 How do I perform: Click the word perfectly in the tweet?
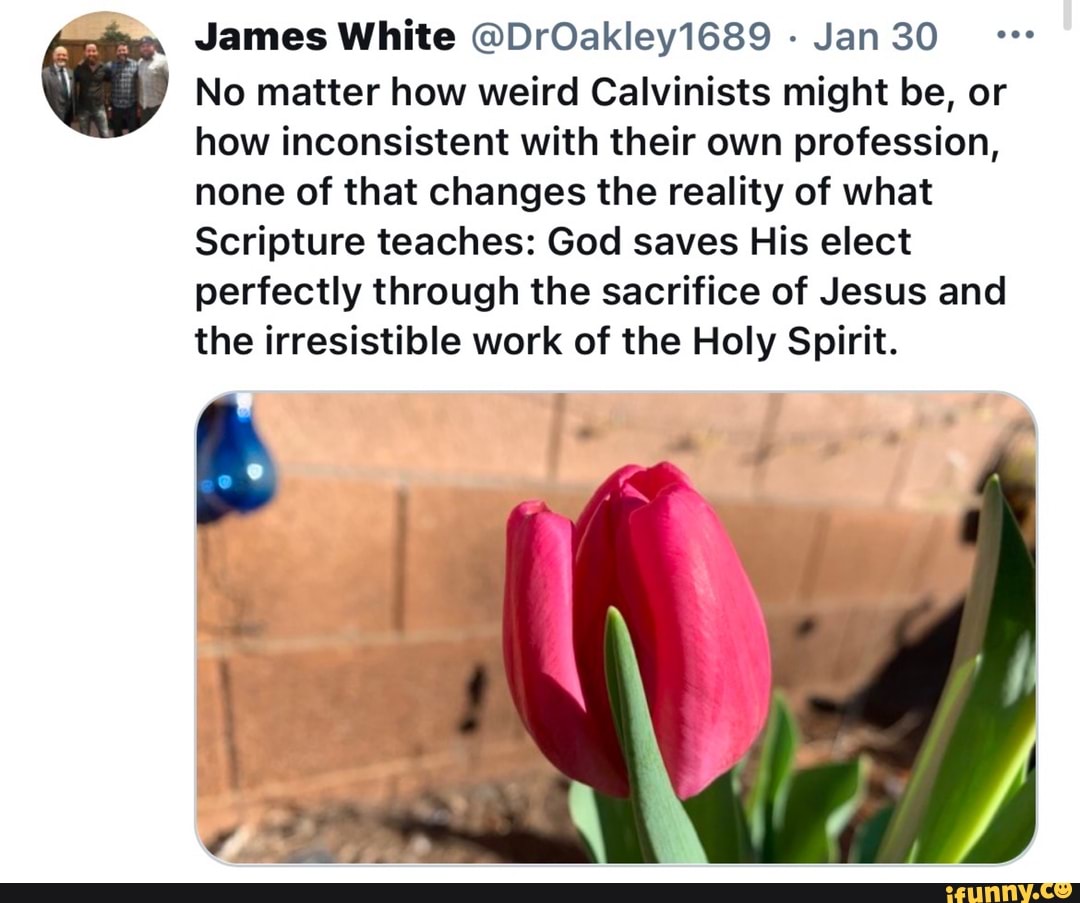point(278,293)
